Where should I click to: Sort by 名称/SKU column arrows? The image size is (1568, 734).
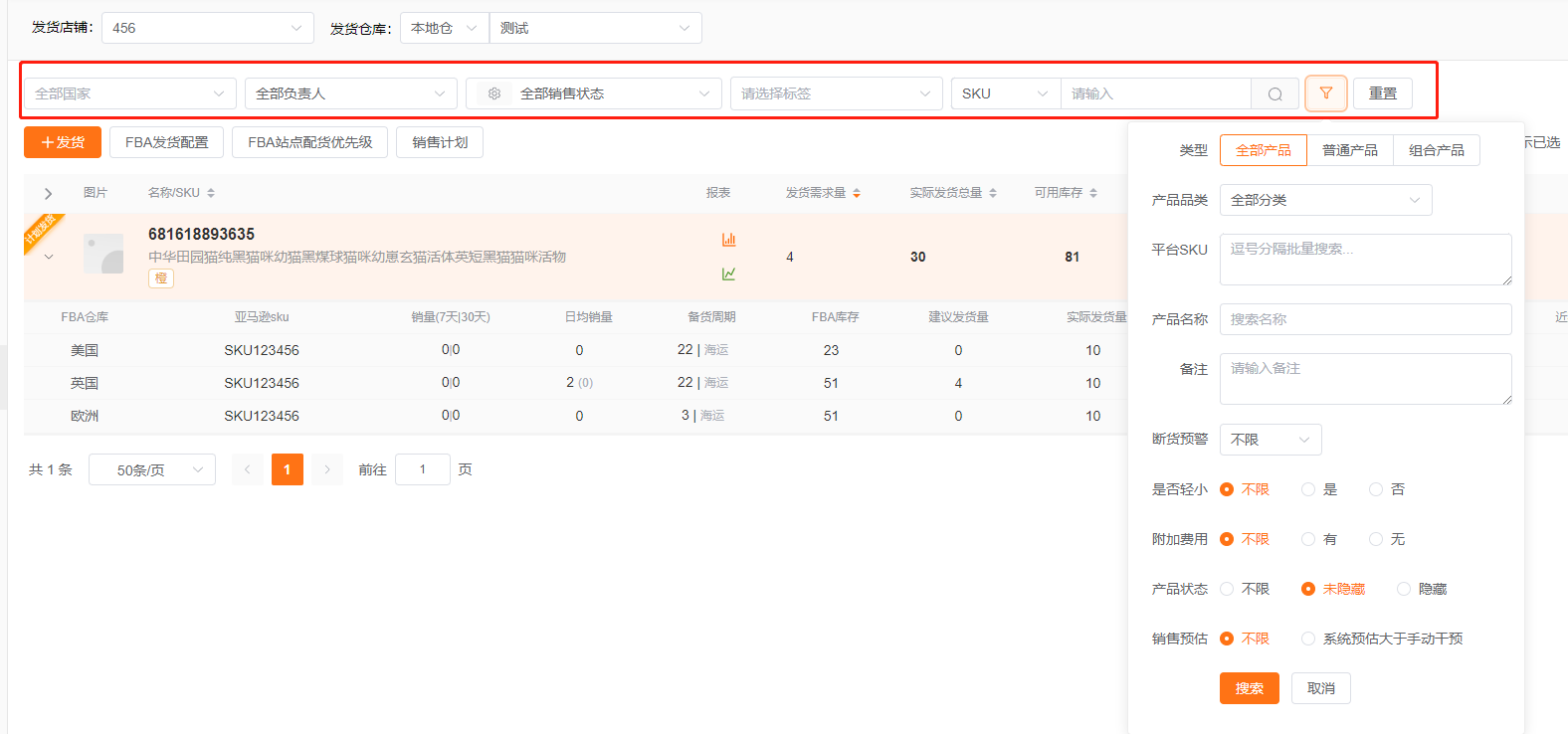click(211, 193)
